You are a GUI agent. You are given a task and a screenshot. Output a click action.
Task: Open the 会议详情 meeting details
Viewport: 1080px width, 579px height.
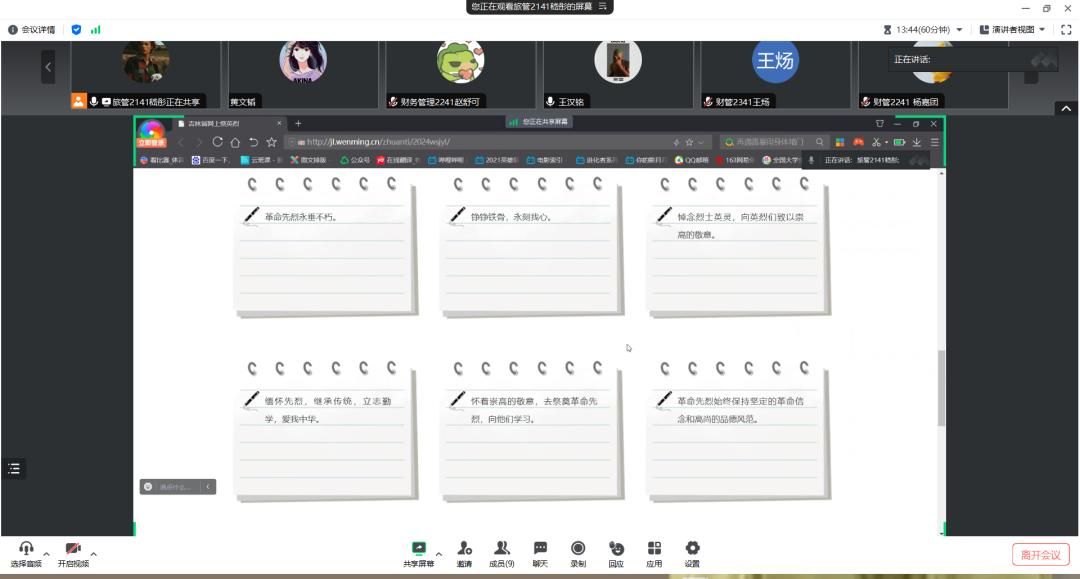coord(32,30)
